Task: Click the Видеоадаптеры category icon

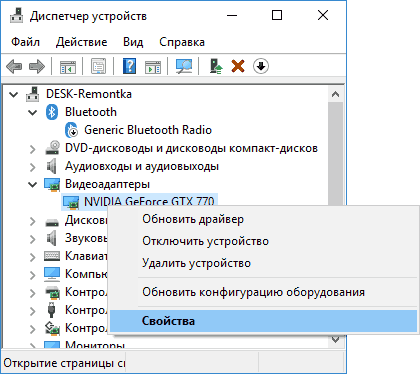Action: click(52, 184)
